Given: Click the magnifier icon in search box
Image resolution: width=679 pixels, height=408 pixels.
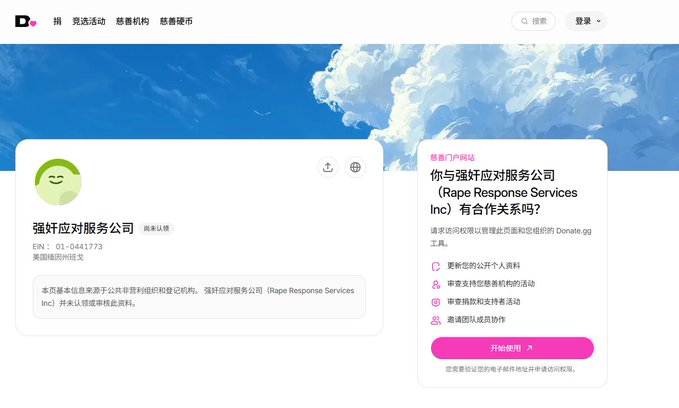Looking at the screenshot, I should (524, 21).
